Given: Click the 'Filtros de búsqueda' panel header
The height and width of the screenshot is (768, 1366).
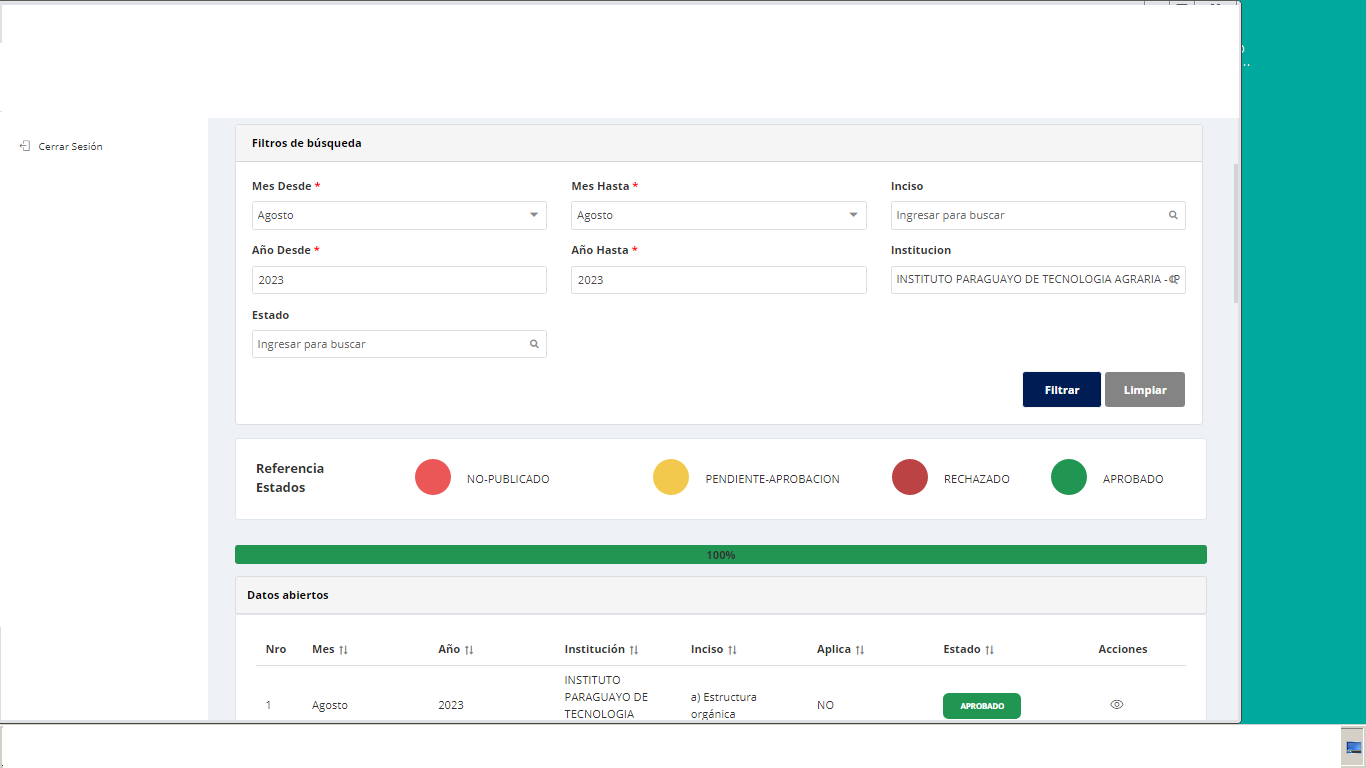Looking at the screenshot, I should [x=719, y=143].
